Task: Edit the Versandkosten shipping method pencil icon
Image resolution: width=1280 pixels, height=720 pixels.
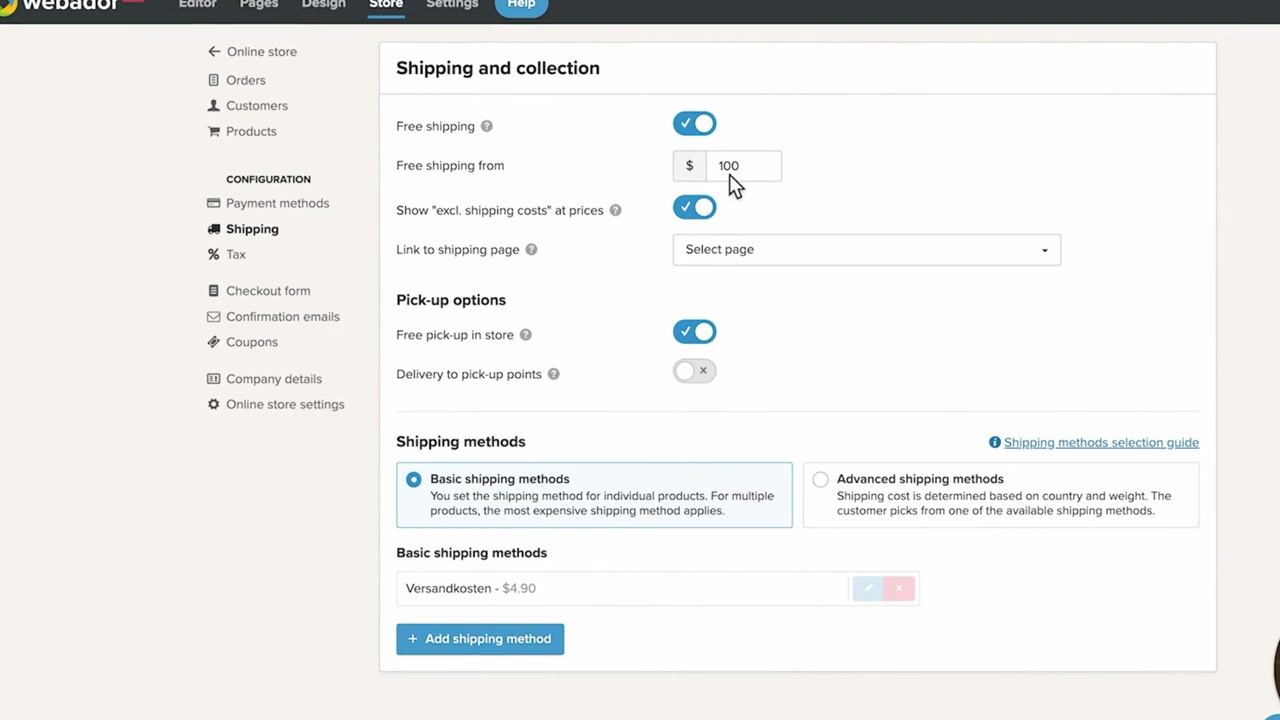Action: pyautogui.click(x=868, y=588)
